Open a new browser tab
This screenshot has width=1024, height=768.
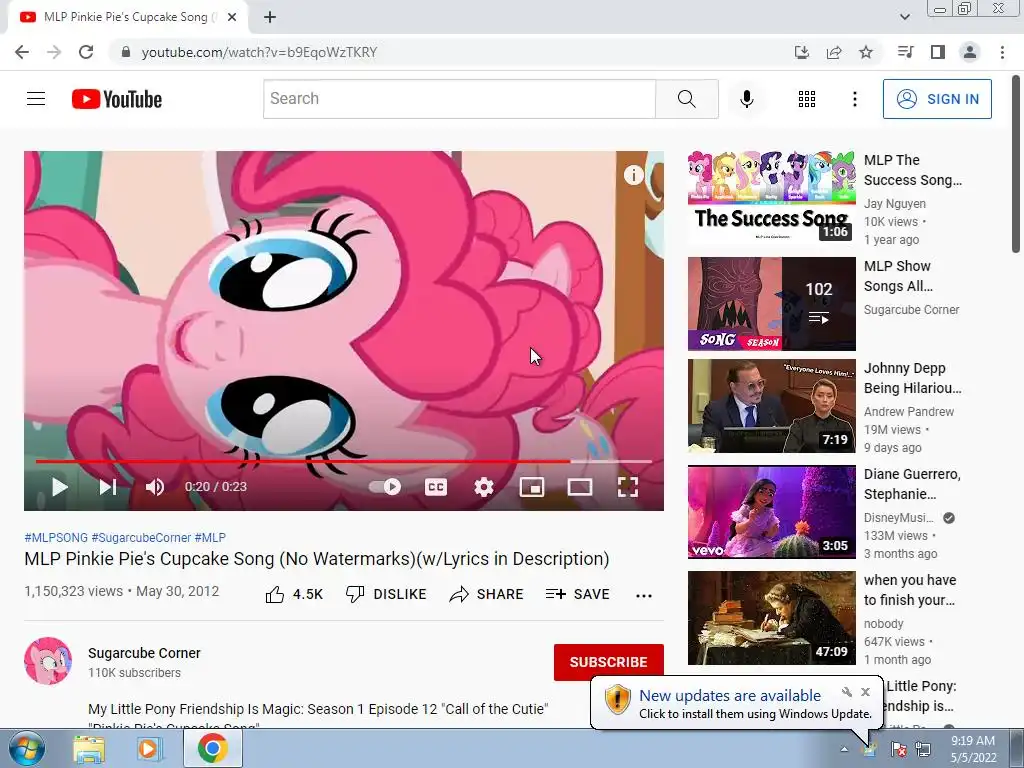270,17
